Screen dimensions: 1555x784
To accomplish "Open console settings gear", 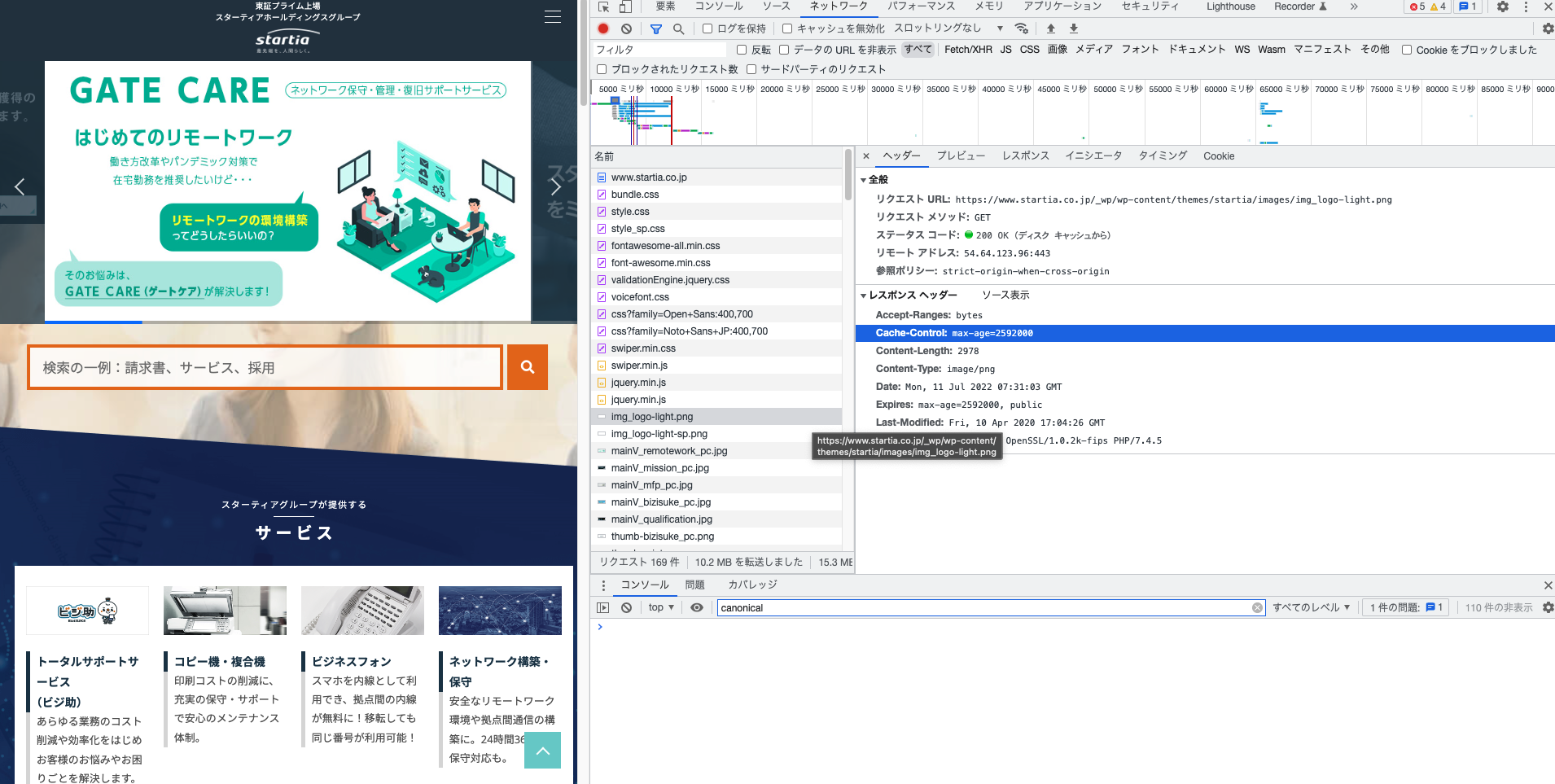I will pyautogui.click(x=1548, y=607).
